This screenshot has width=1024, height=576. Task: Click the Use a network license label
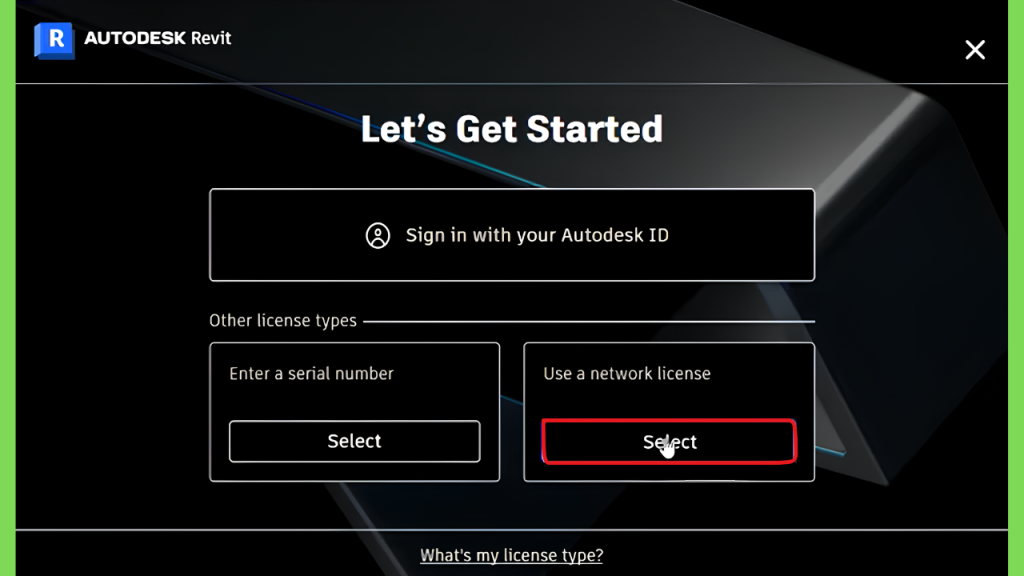pos(627,374)
